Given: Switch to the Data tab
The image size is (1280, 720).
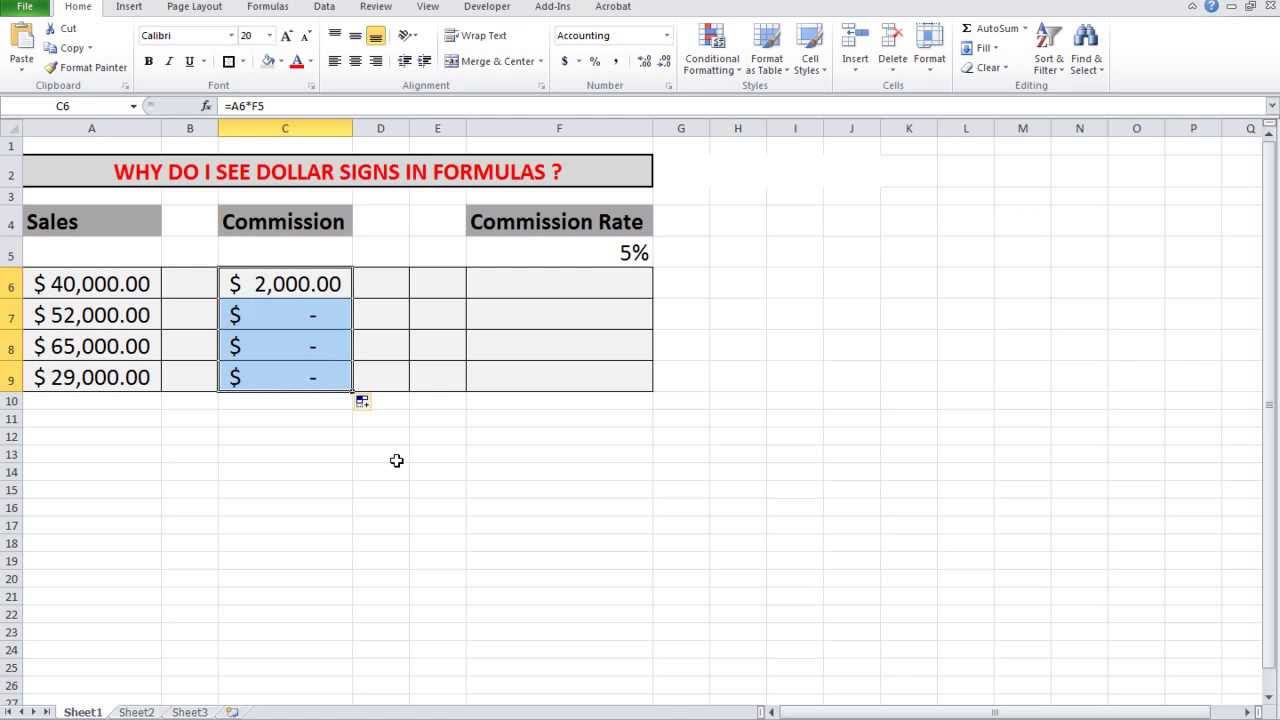Looking at the screenshot, I should [x=324, y=7].
